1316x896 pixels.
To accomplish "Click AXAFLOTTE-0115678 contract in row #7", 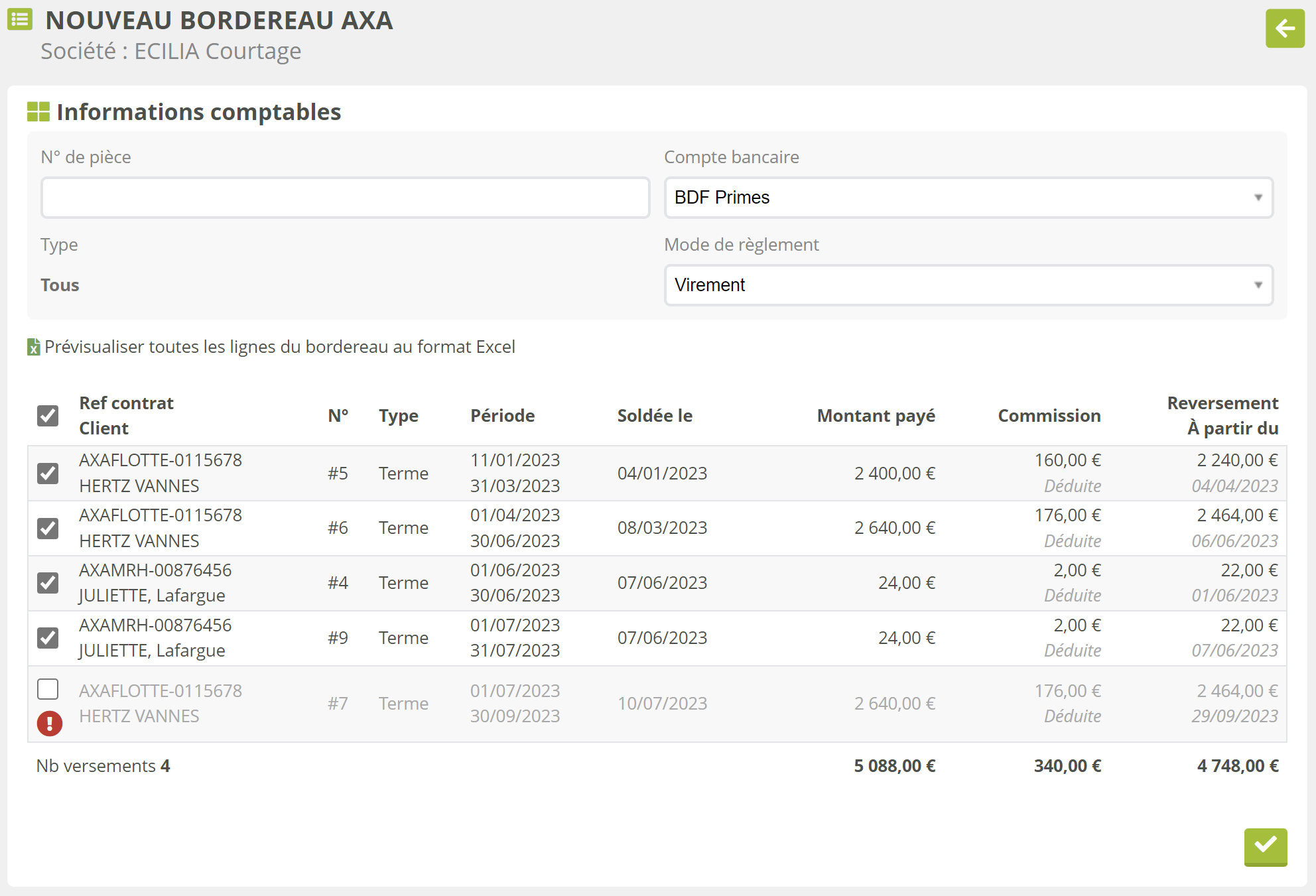I will coord(161,691).
